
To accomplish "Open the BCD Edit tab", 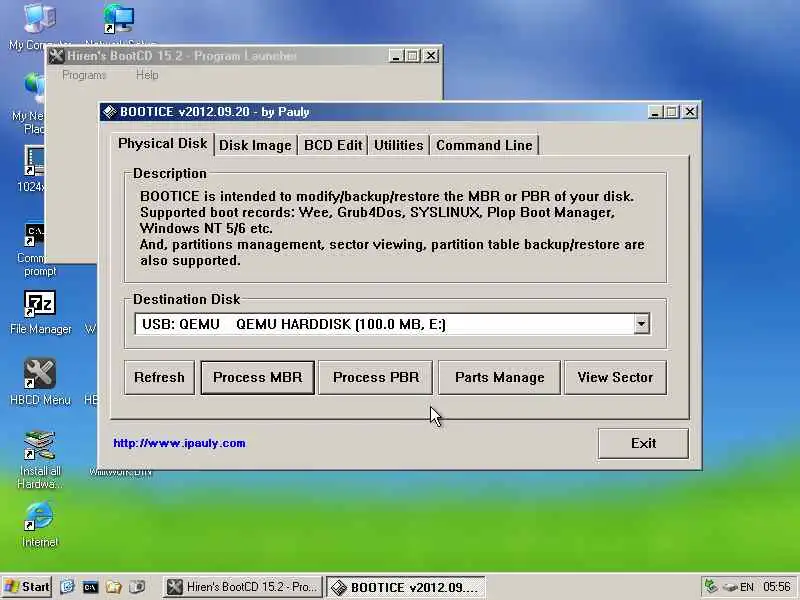I will pyautogui.click(x=333, y=145).
